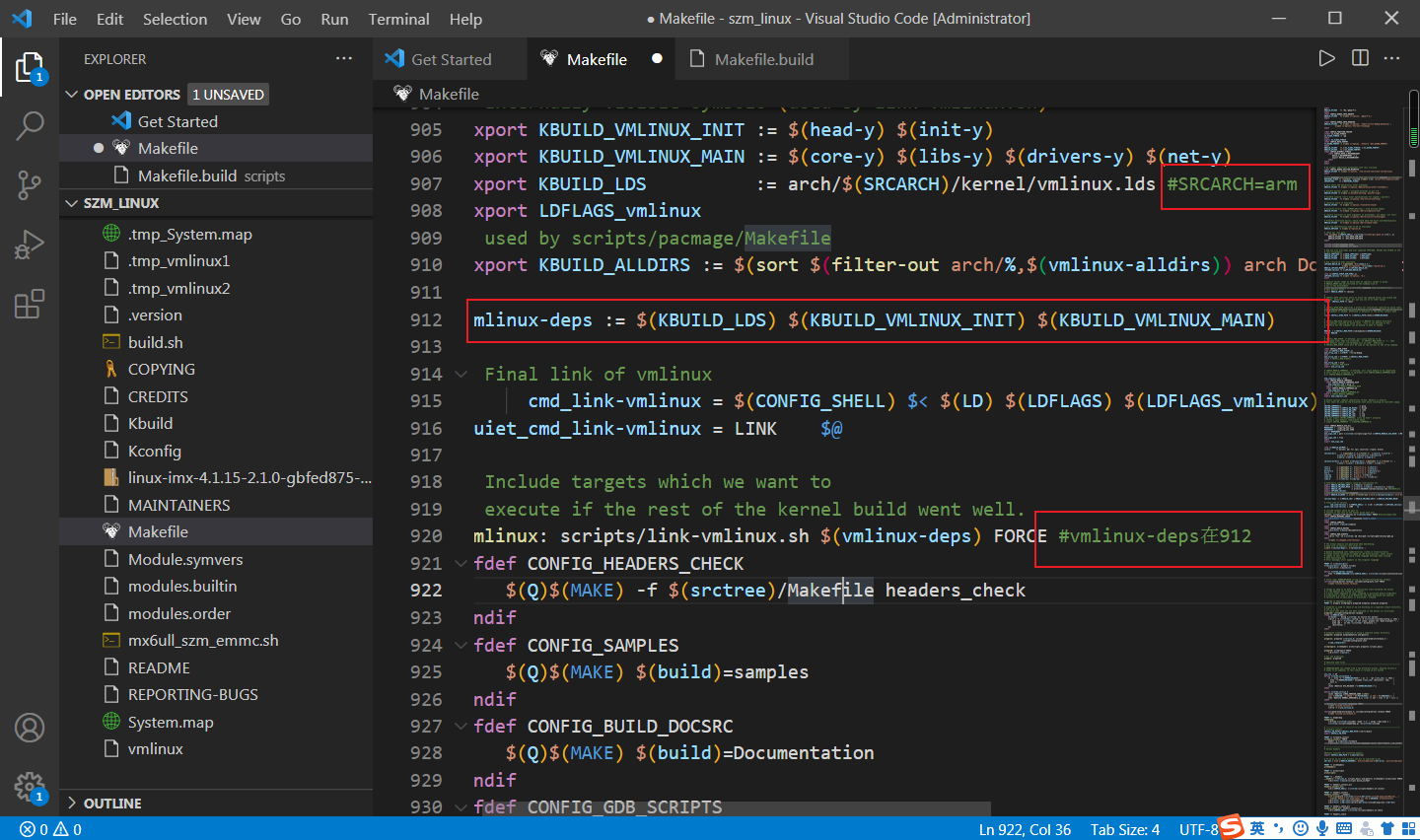Open the vmlinux file
This screenshot has height=840, width=1420.
point(216,748)
